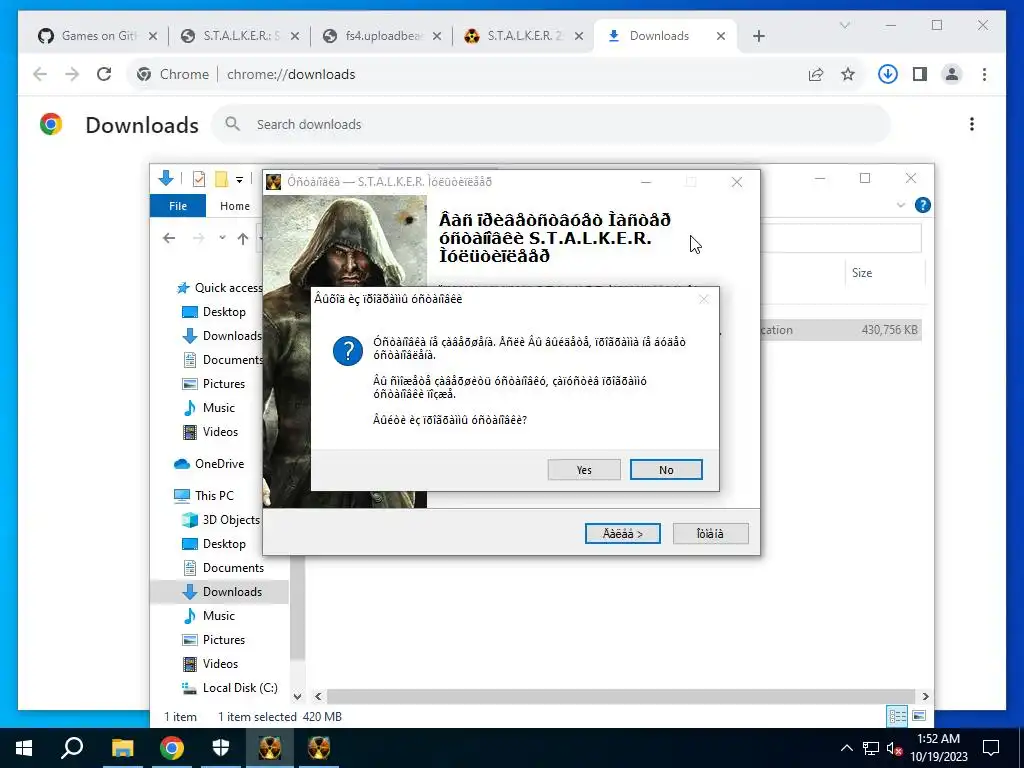Select Videos under Quick access
Image resolution: width=1024 pixels, height=768 pixels.
[210, 432]
